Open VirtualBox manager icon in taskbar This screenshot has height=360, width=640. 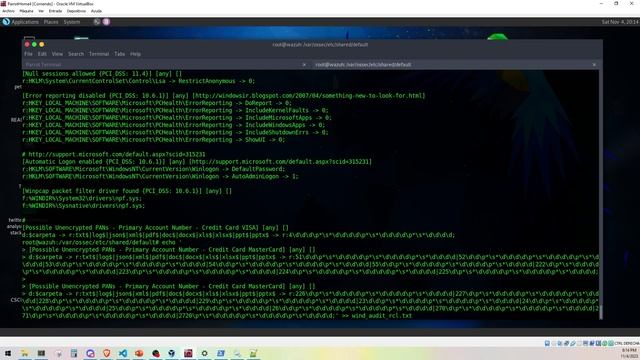[x=172, y=353]
